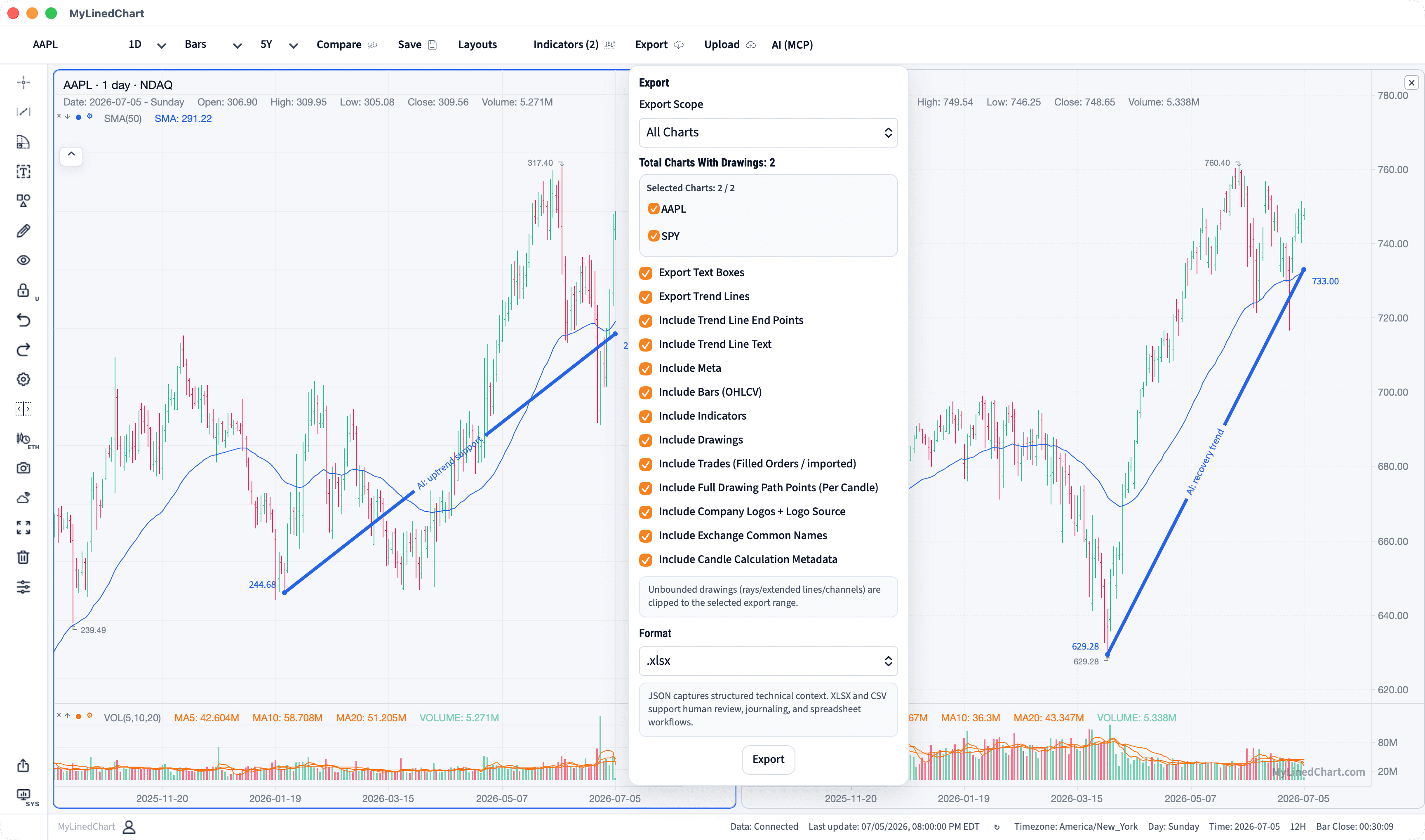Screen dimensions: 1425x840
Task: Click the Export button in dialog
Action: [x=768, y=760]
